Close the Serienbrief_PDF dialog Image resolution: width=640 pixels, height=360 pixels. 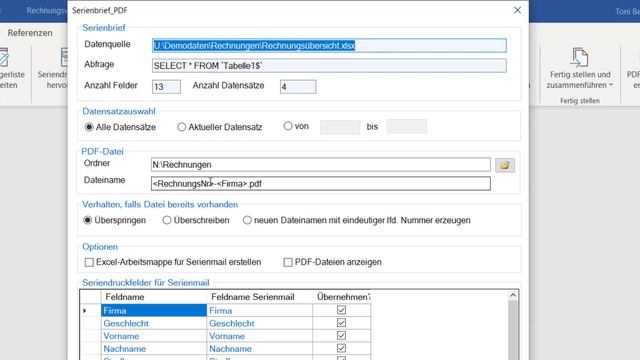517,10
